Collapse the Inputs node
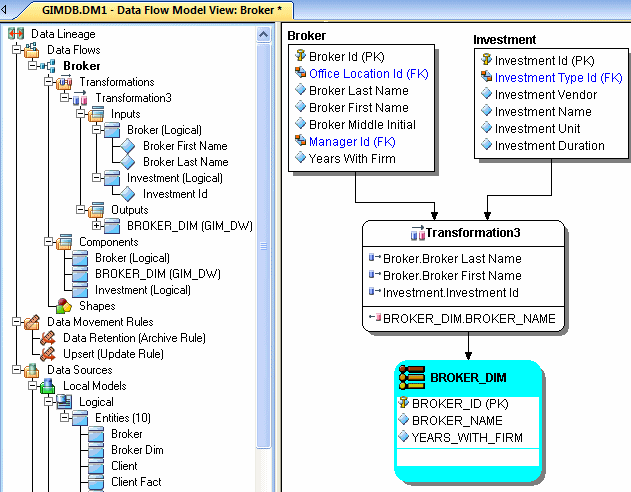This screenshot has width=631, height=492. coord(80,113)
